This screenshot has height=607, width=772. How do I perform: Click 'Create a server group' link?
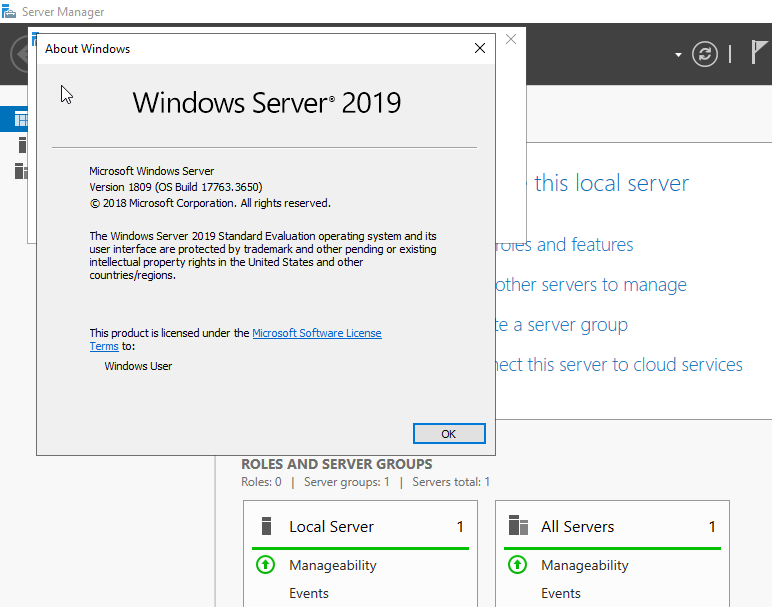click(561, 325)
